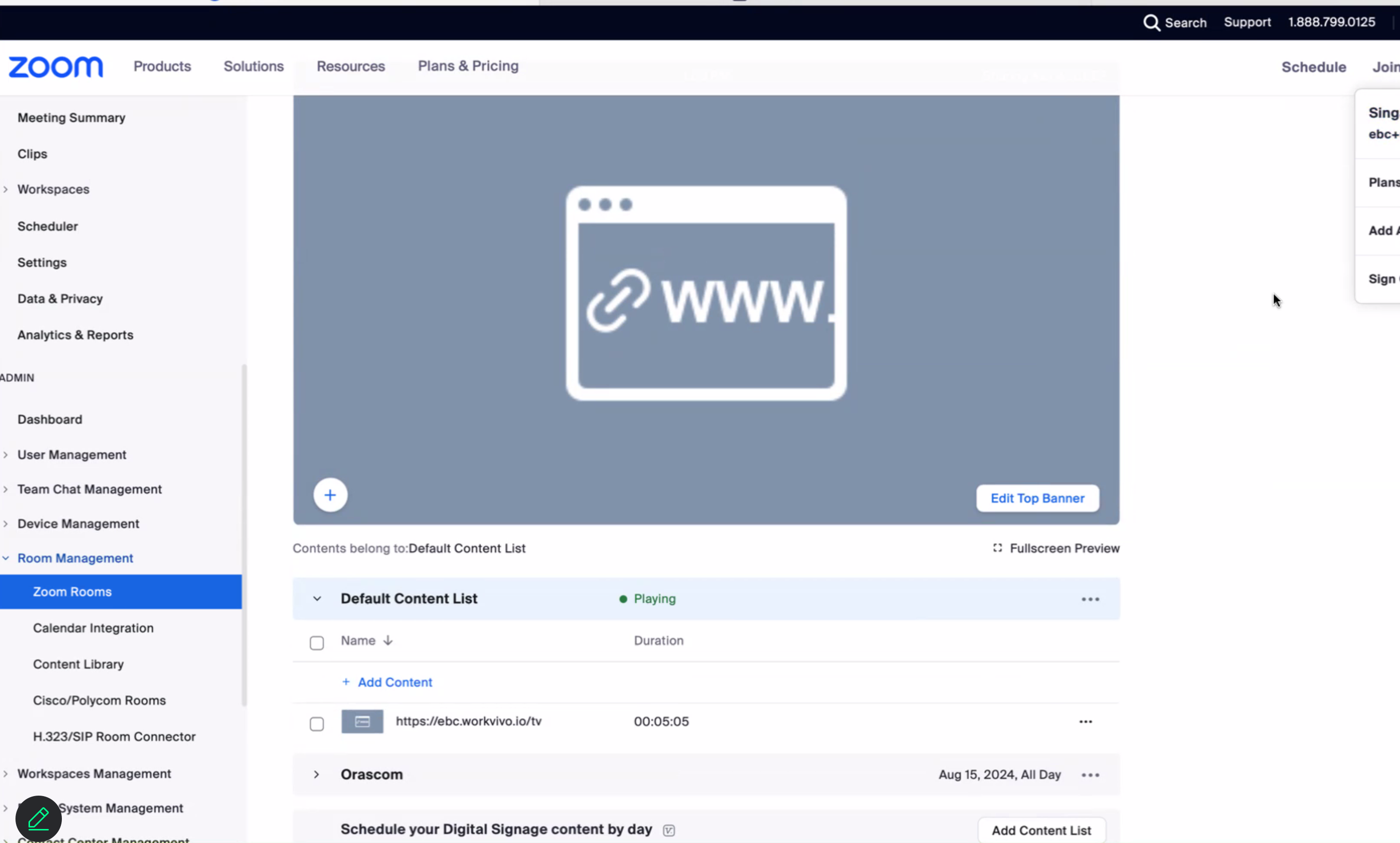Expand Workspaces in the sidebar
This screenshot has width=1400, height=843.
click(6, 189)
